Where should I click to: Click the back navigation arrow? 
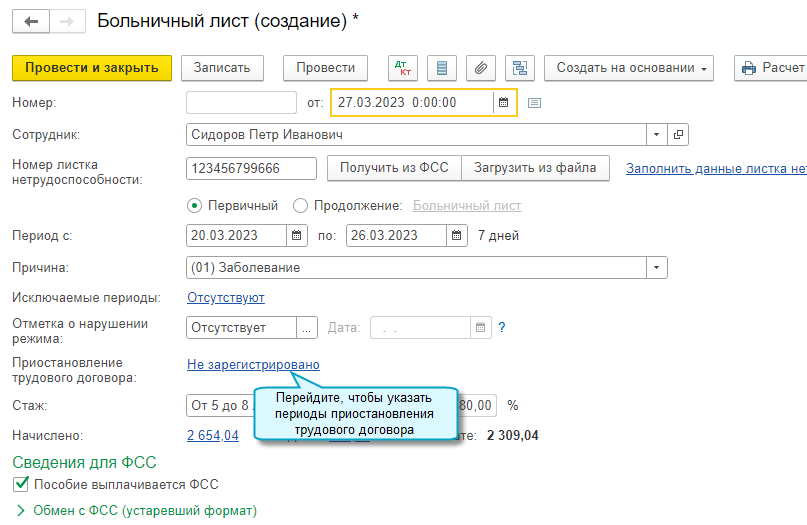31,20
